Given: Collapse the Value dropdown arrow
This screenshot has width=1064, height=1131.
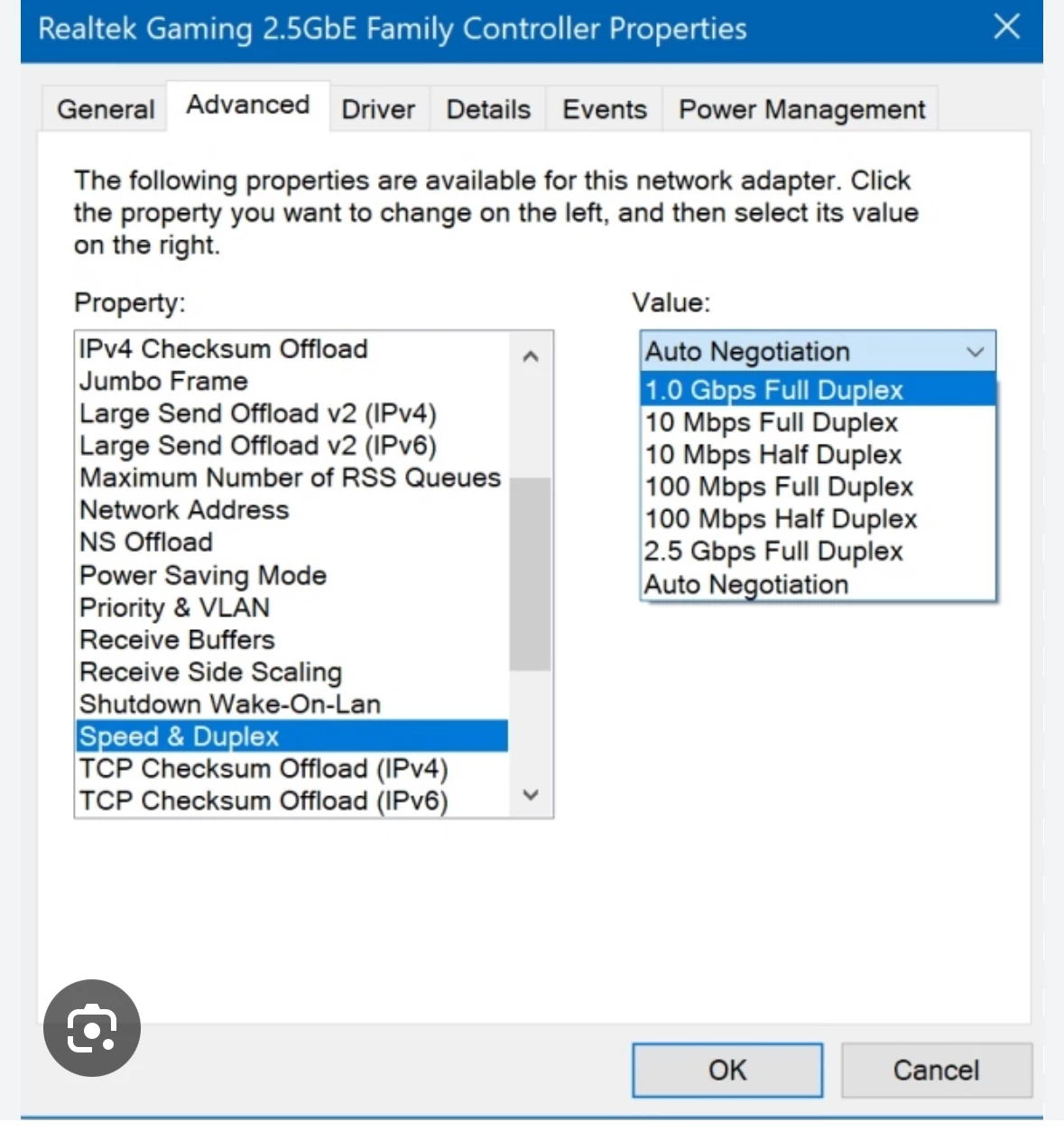Looking at the screenshot, I should 975,351.
